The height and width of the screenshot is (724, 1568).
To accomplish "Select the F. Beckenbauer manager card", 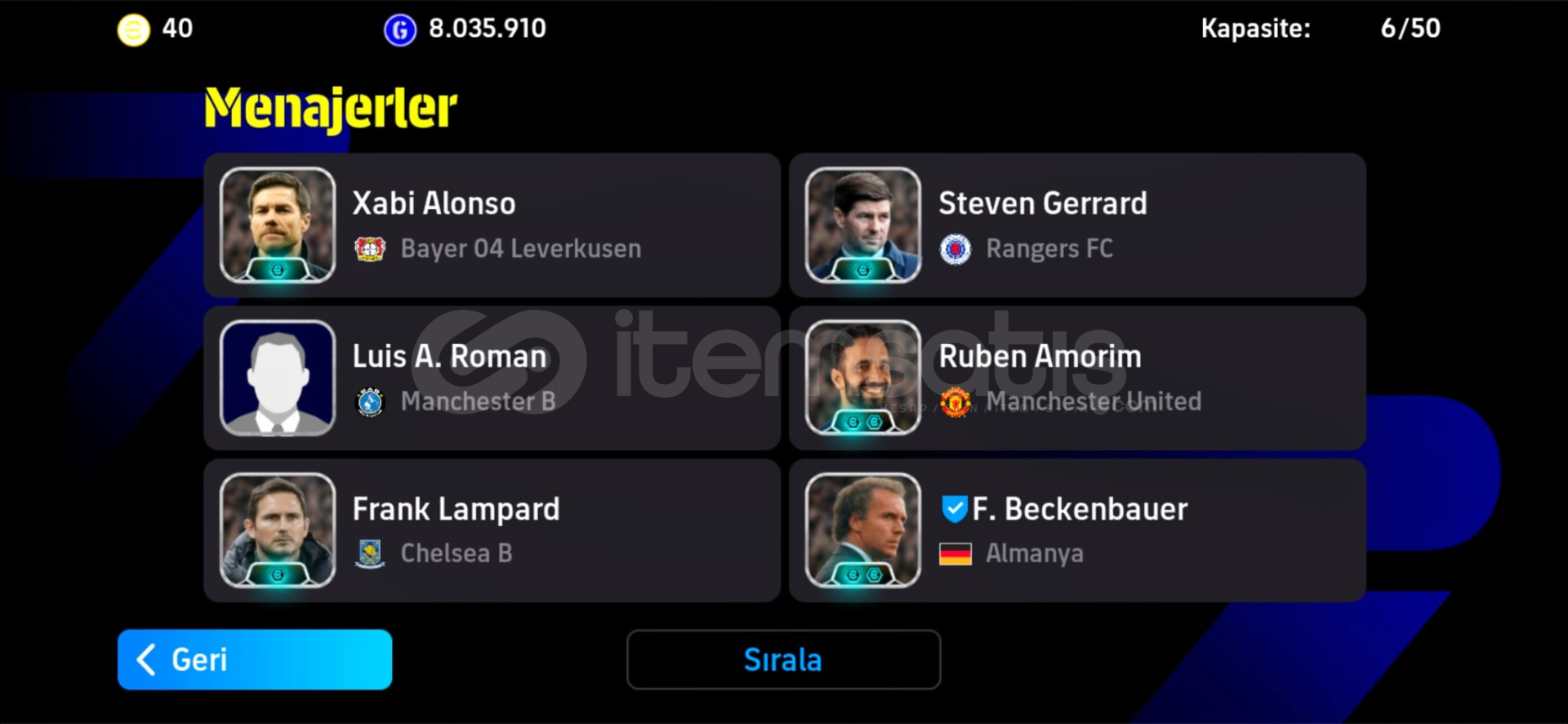I will point(1077,530).
